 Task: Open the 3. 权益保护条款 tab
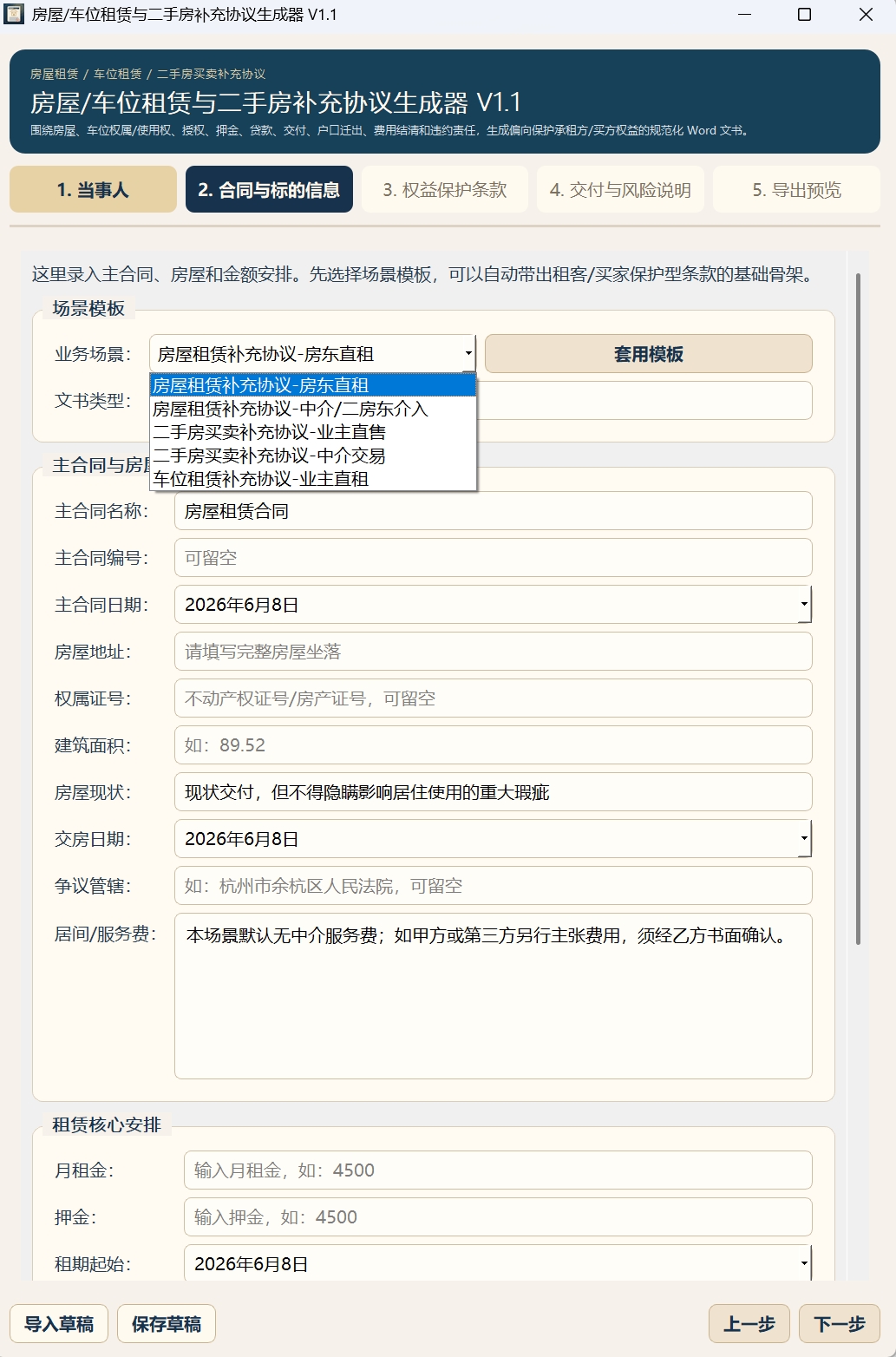point(445,190)
